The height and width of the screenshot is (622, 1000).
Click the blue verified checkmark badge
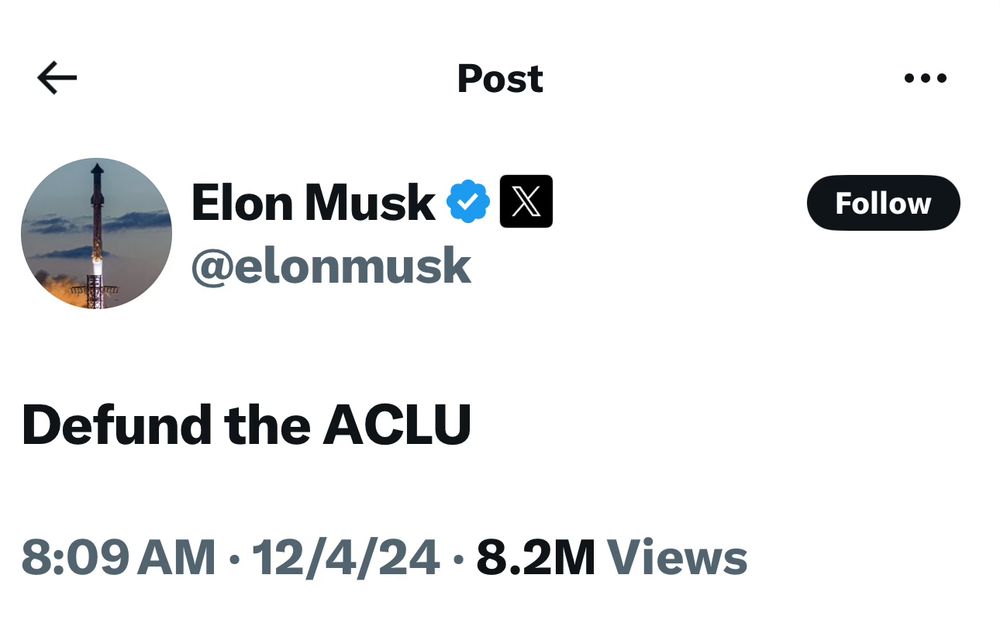(467, 202)
